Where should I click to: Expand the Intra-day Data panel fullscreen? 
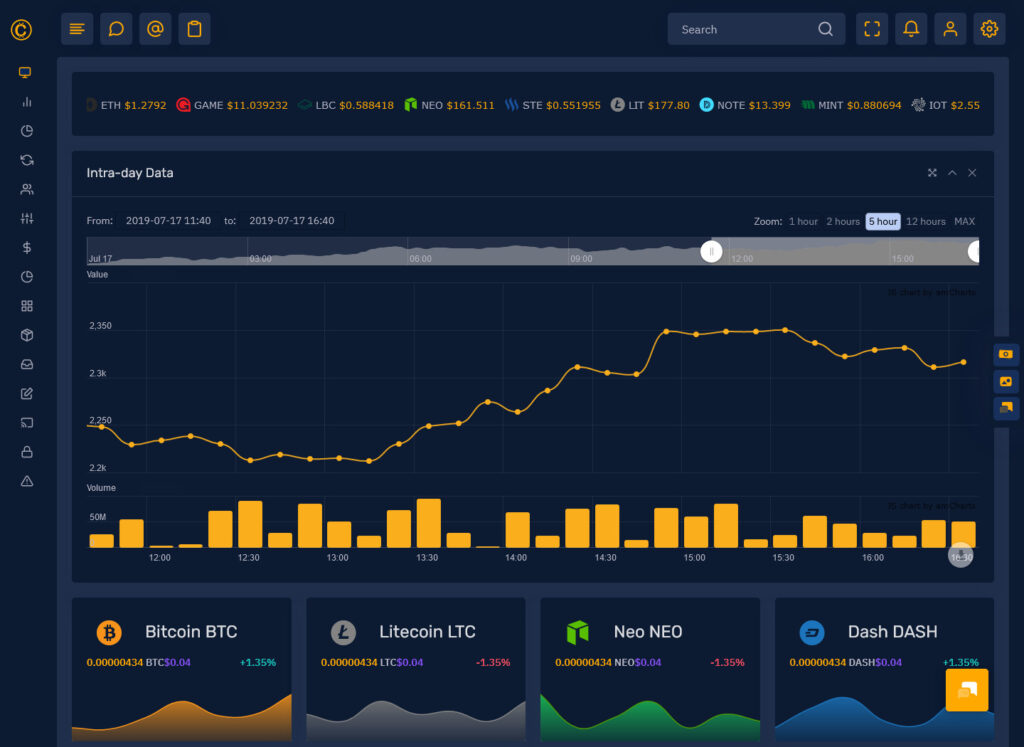[932, 173]
